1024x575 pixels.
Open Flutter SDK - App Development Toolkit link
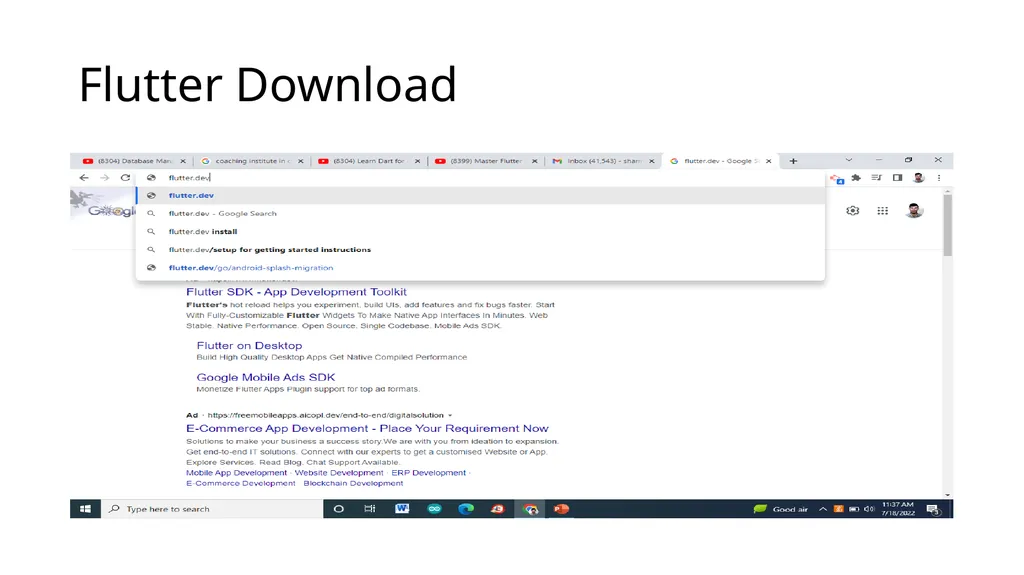tap(296, 292)
